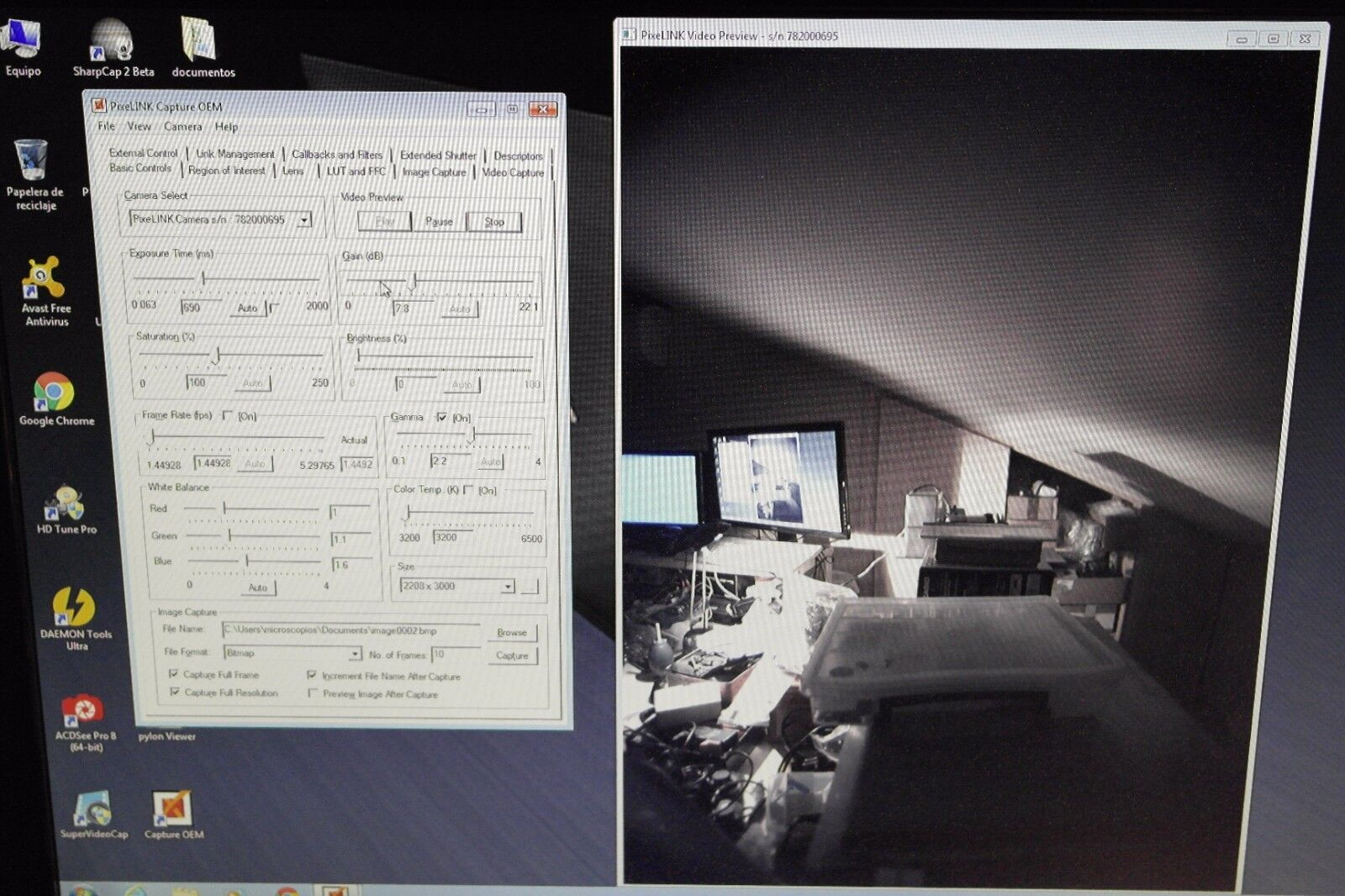Open the View menu
This screenshot has width=1345, height=896.
(x=139, y=126)
